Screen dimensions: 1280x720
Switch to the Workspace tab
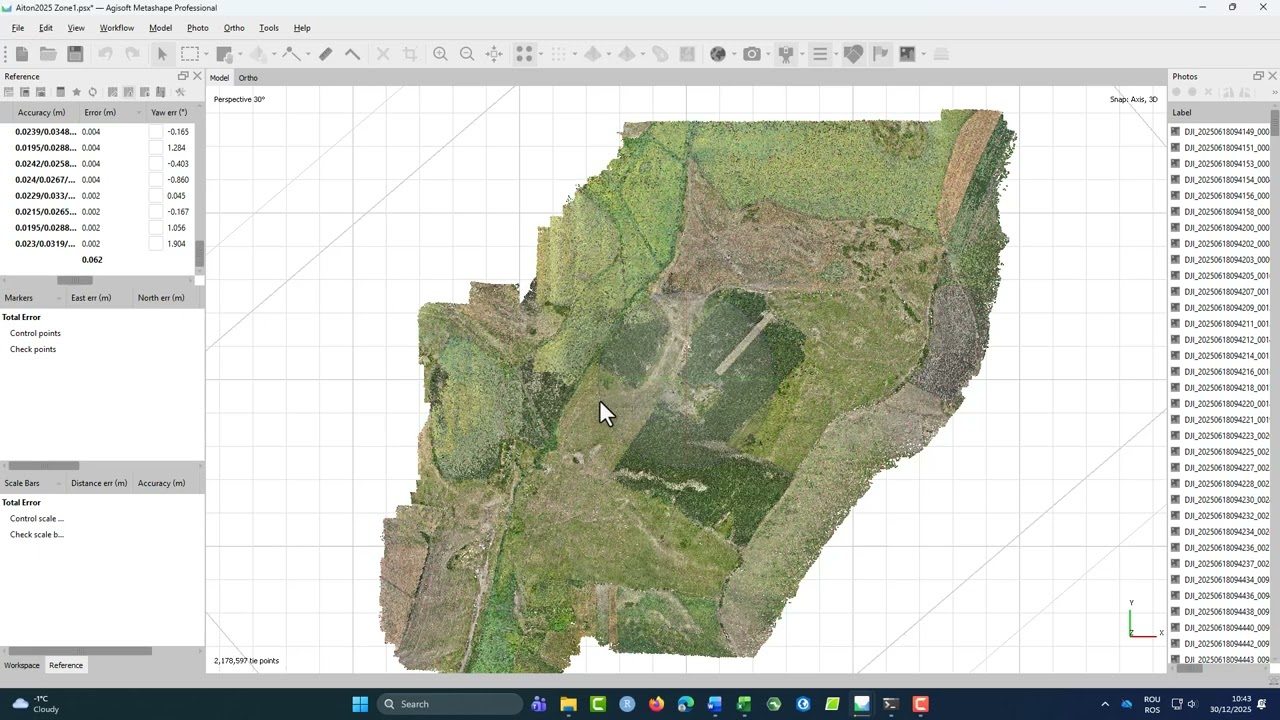22,665
